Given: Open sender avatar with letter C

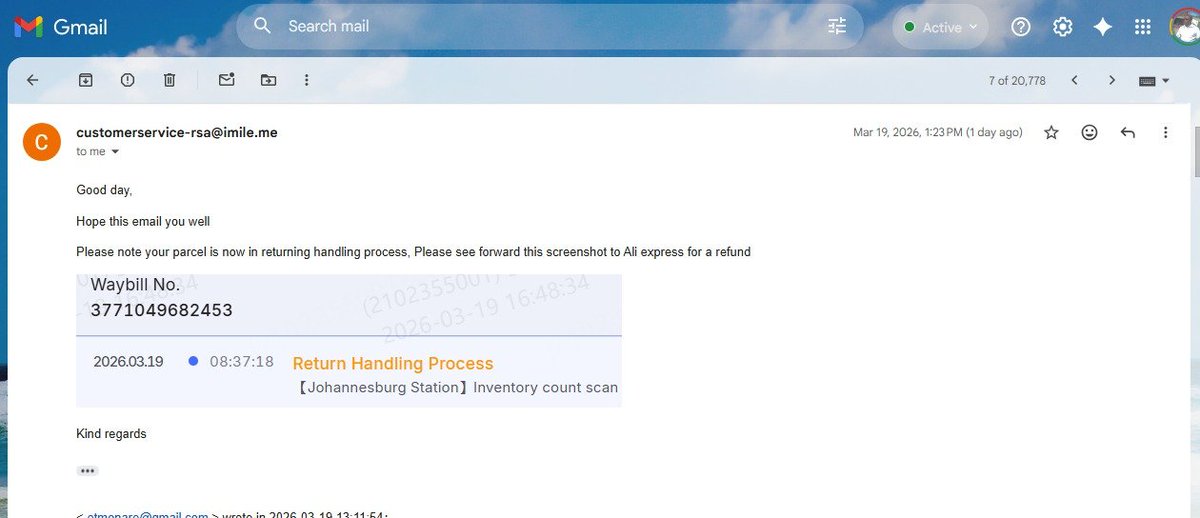Looking at the screenshot, I should (41, 141).
